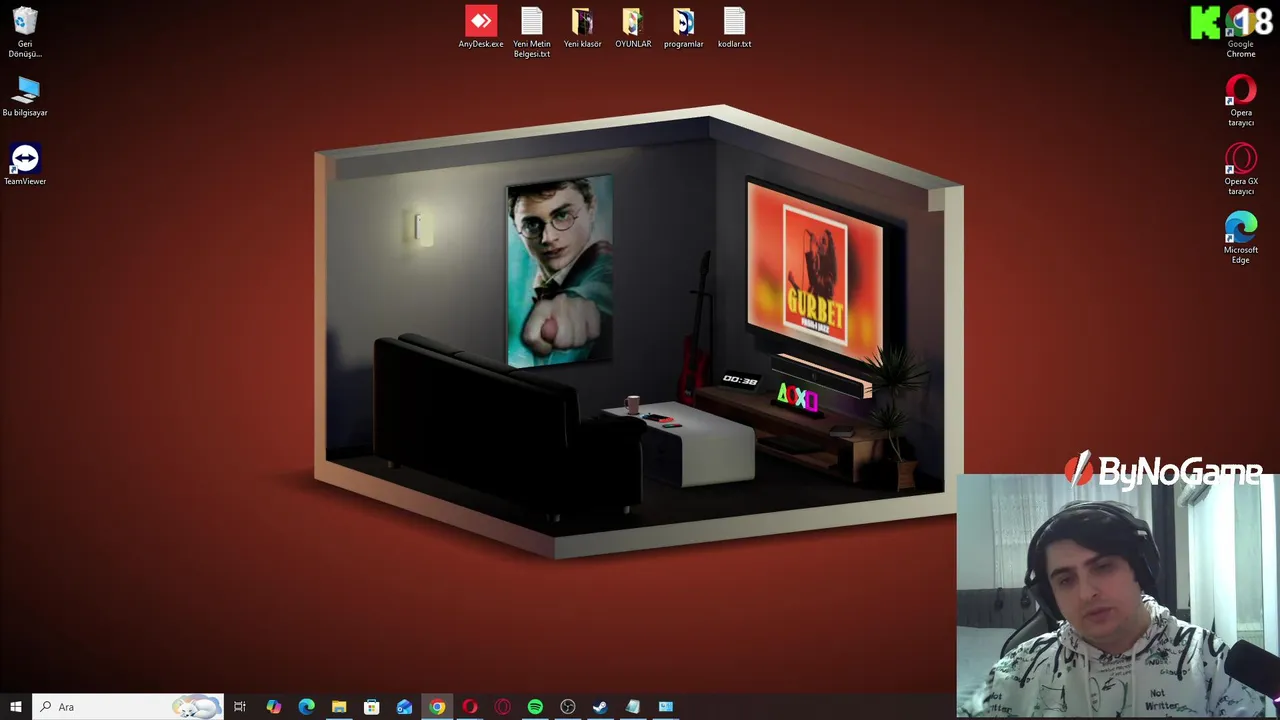Click the Ara search box in the taskbar
The width and height of the screenshot is (1280, 720).
point(128,707)
